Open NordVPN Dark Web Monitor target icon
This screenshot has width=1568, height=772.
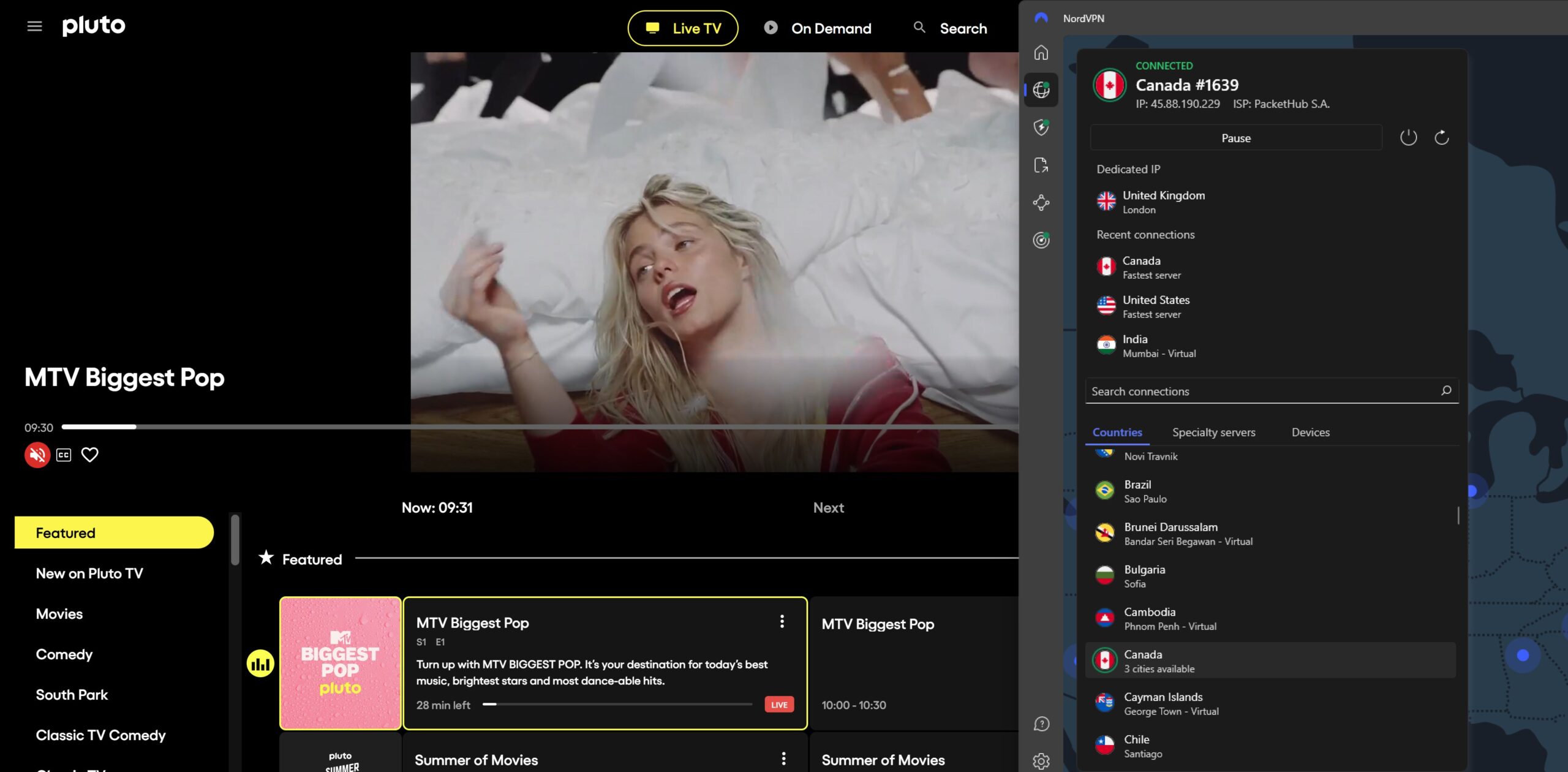[1041, 240]
